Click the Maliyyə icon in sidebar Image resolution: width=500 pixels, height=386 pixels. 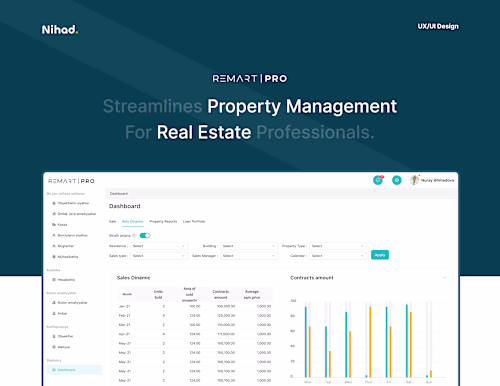pyautogui.click(x=54, y=347)
